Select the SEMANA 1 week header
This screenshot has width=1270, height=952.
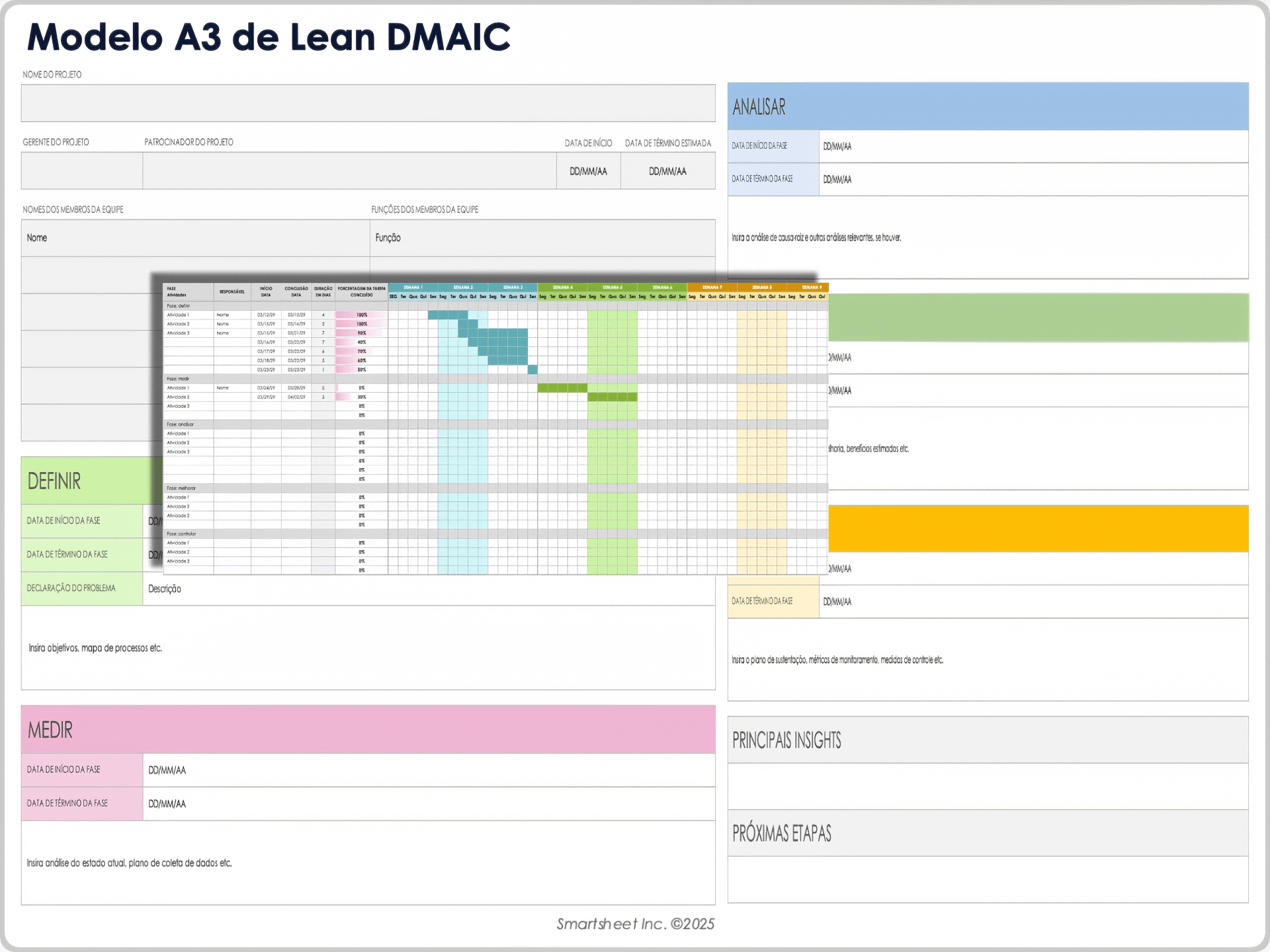point(414,286)
